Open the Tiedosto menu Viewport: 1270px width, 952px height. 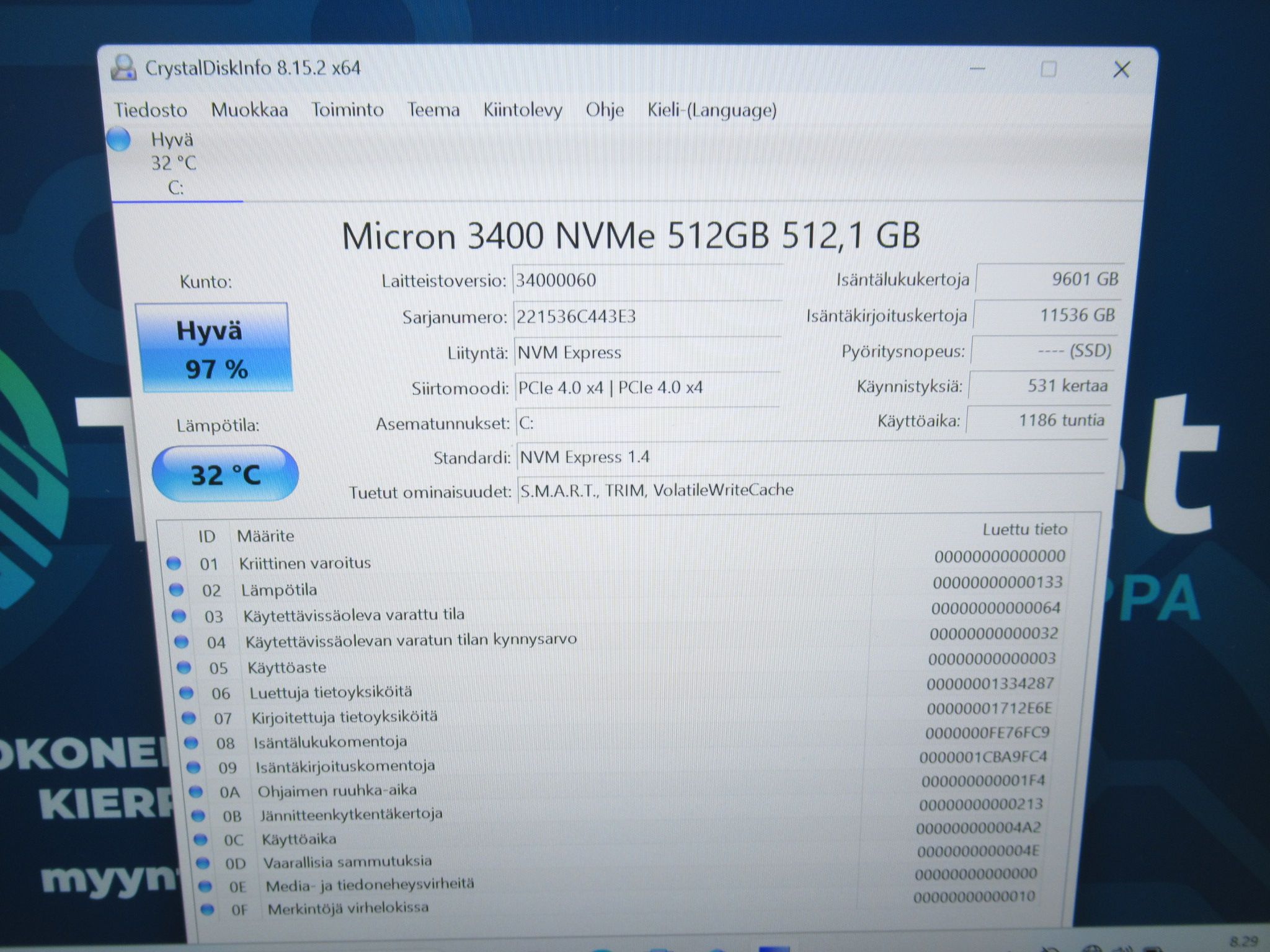point(151,110)
